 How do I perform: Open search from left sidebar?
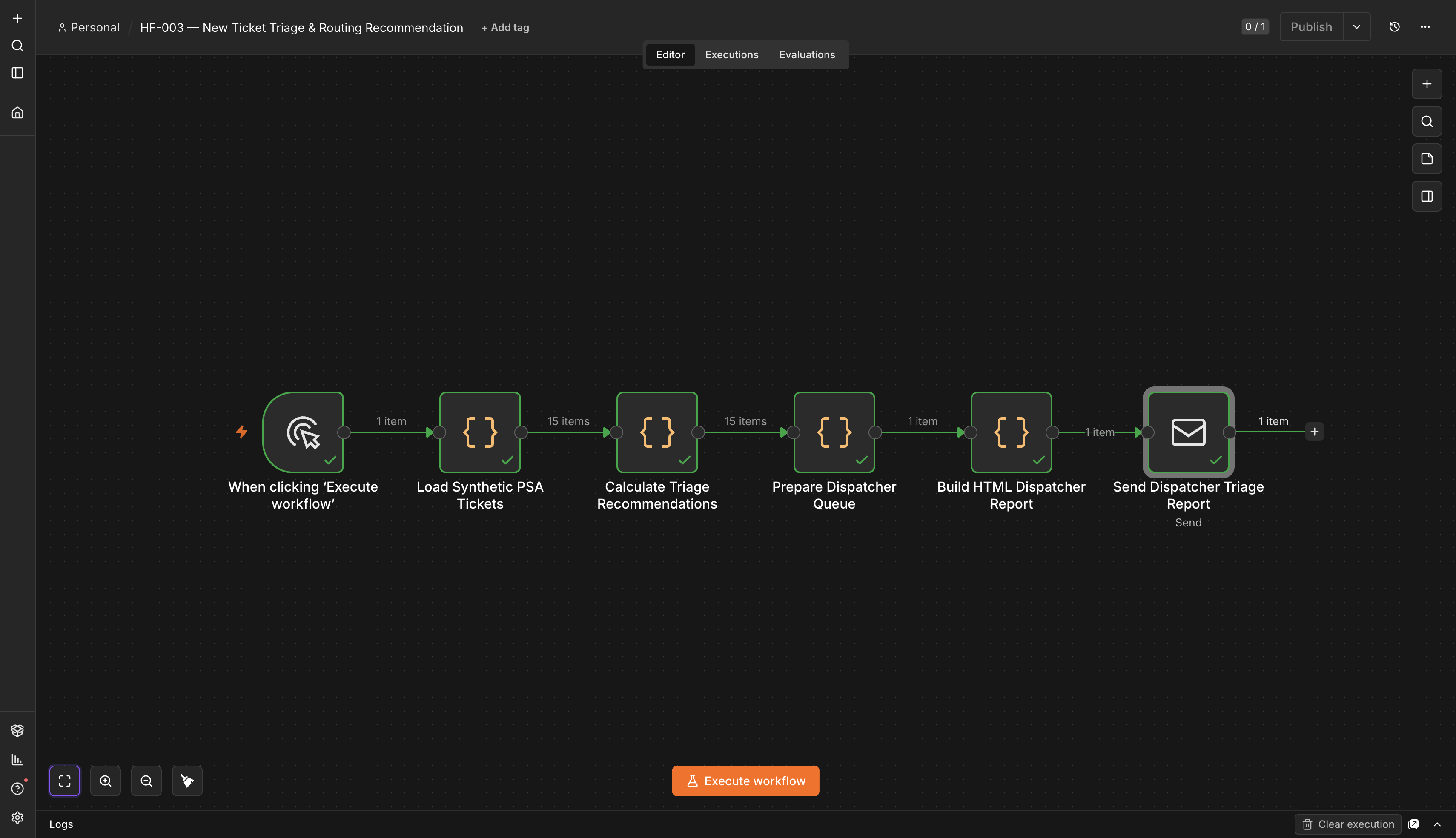17,46
